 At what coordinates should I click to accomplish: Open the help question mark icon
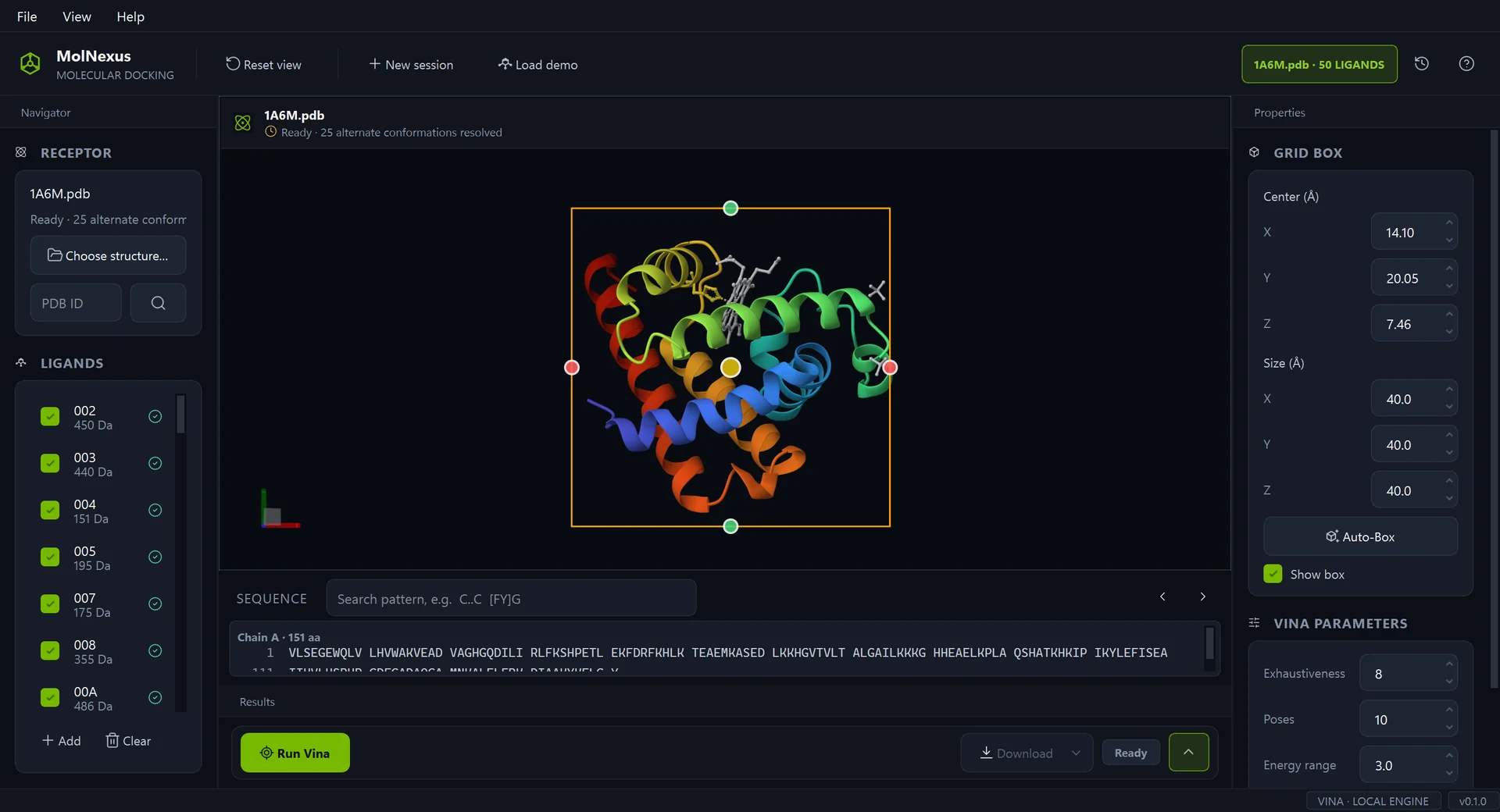(1466, 64)
